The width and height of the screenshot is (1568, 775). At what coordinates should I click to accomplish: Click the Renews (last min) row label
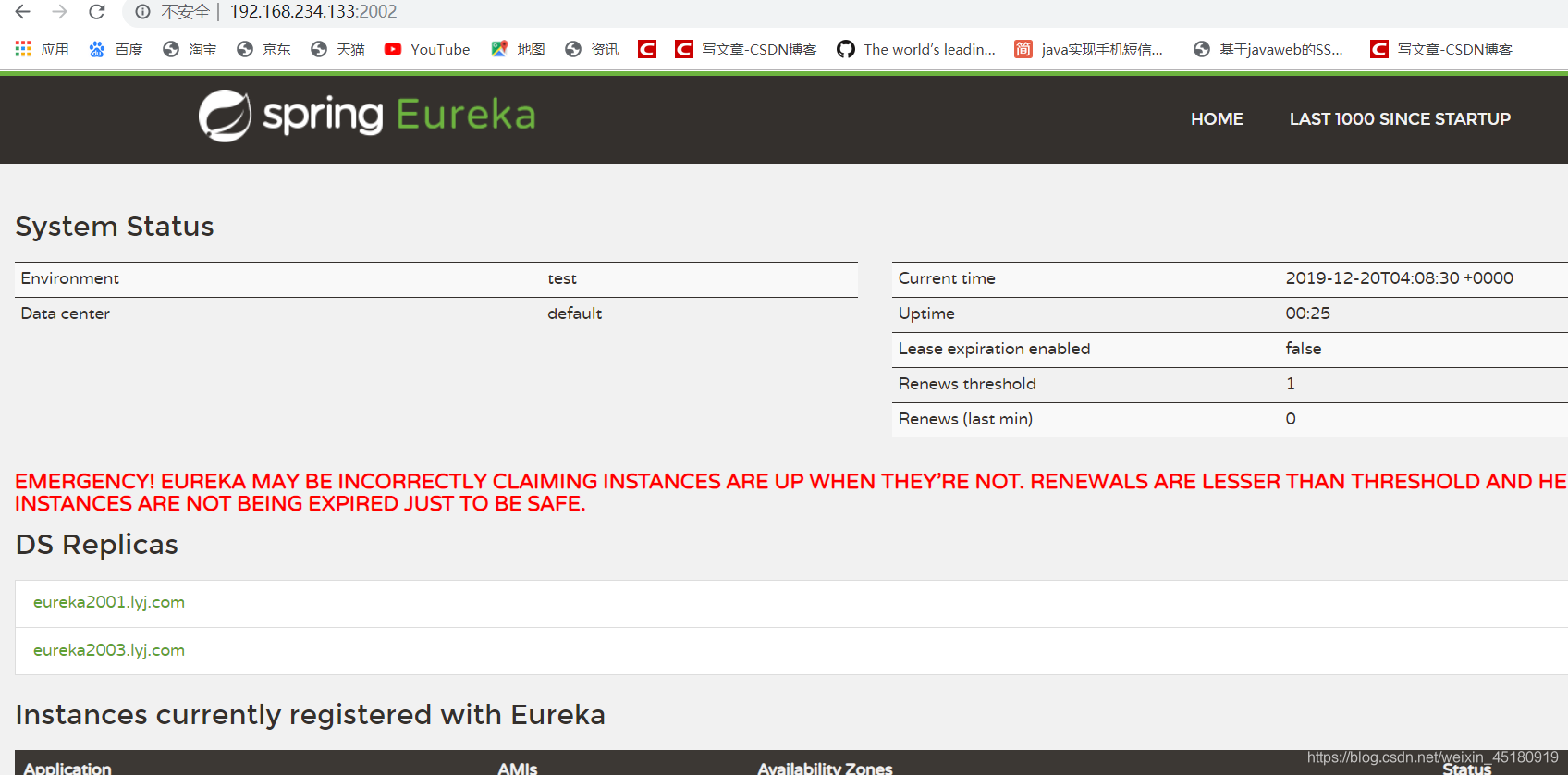[965, 419]
